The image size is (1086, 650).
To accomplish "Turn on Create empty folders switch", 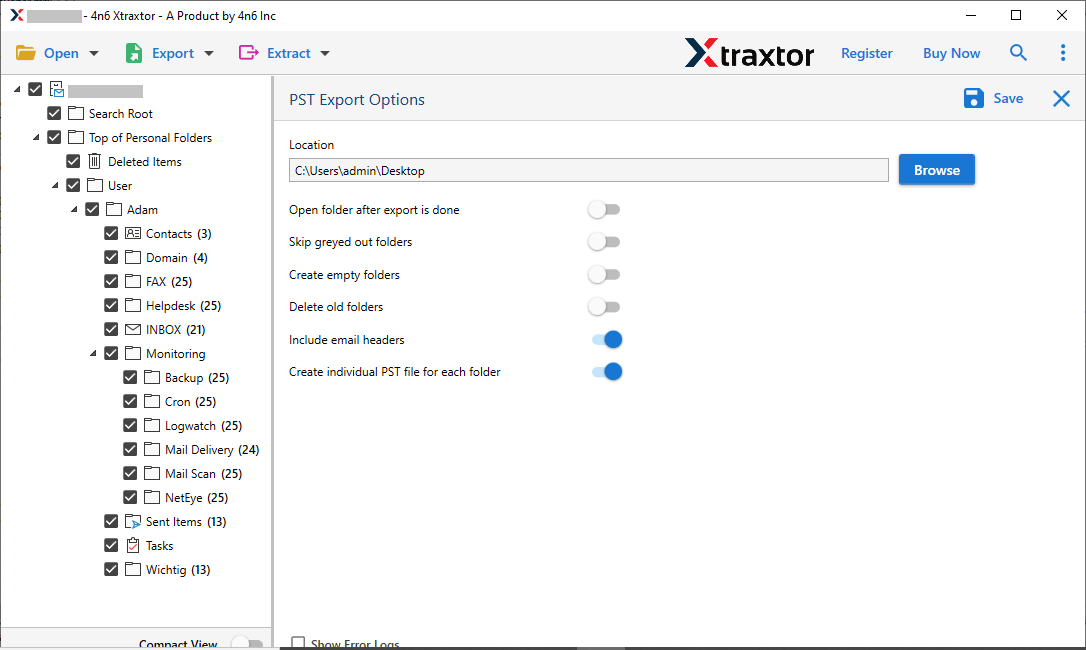I will pyautogui.click(x=604, y=274).
